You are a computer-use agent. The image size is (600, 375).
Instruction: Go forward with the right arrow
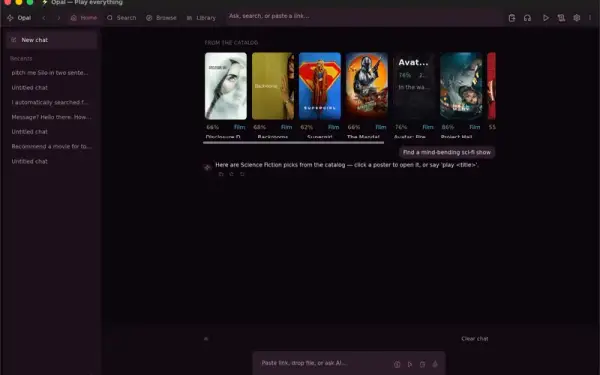tap(58, 18)
